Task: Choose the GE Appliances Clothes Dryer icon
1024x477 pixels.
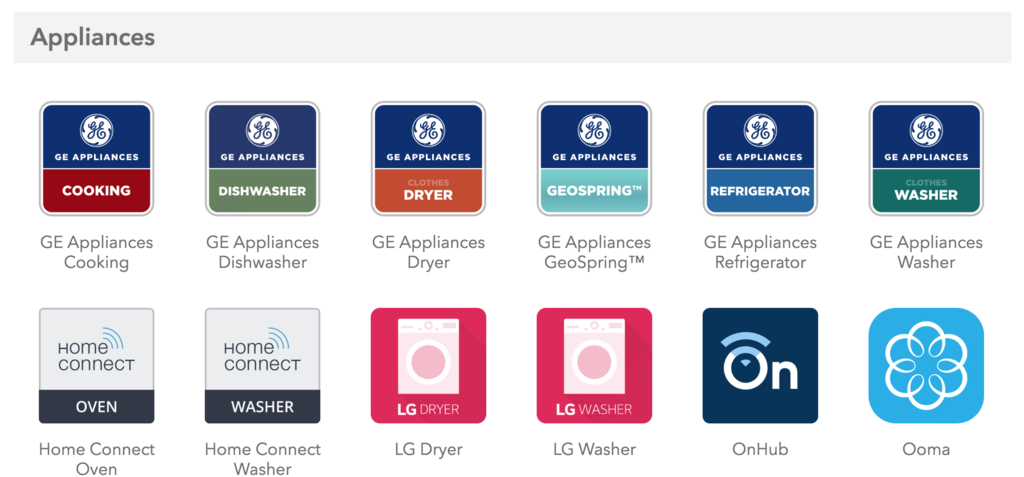Action: tap(428, 159)
